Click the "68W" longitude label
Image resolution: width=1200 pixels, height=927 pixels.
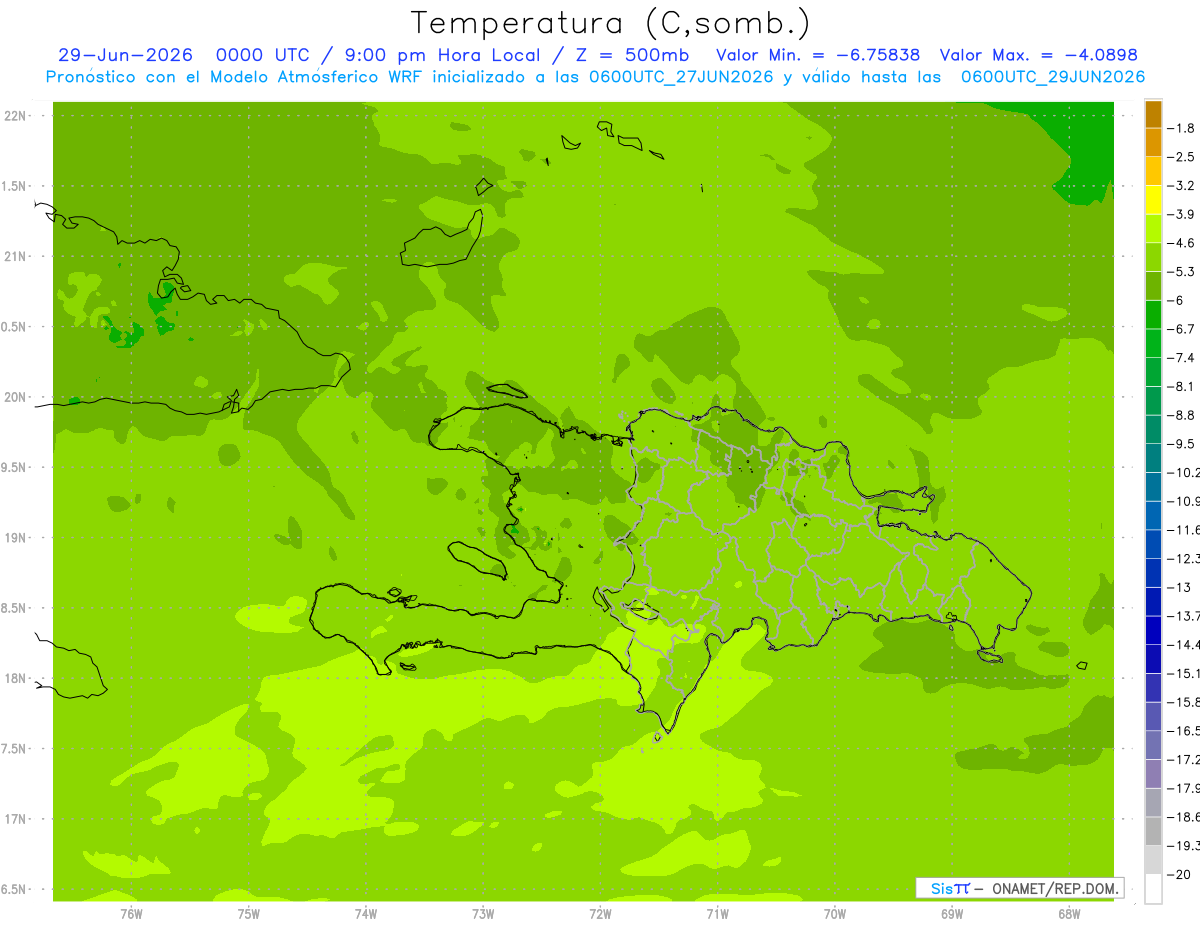1069,913
